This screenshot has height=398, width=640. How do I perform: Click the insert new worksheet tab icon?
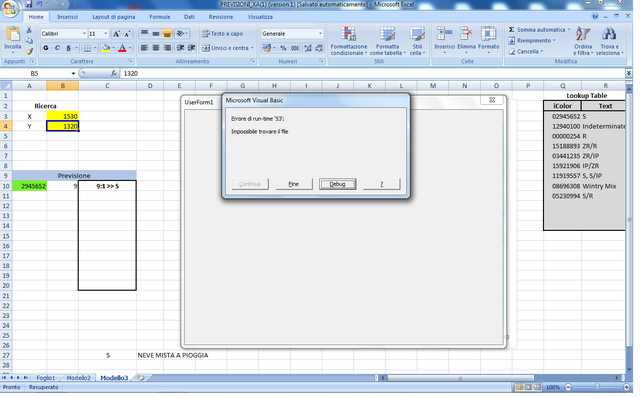[140, 378]
